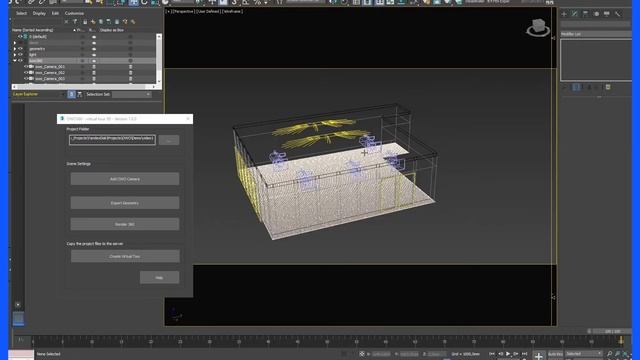Step to next frame
Image resolution: width=640 pixels, height=360 pixels.
pos(516,354)
